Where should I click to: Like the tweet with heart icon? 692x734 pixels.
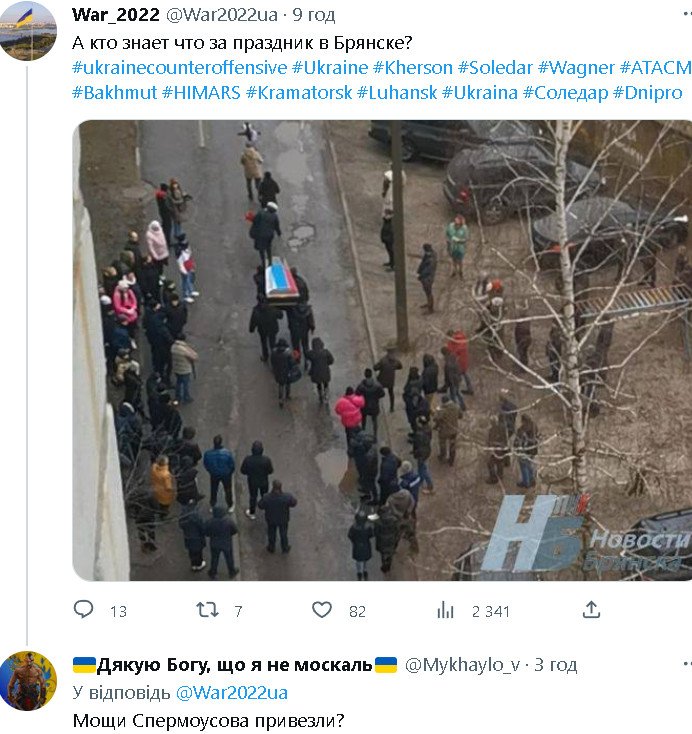coord(322,609)
